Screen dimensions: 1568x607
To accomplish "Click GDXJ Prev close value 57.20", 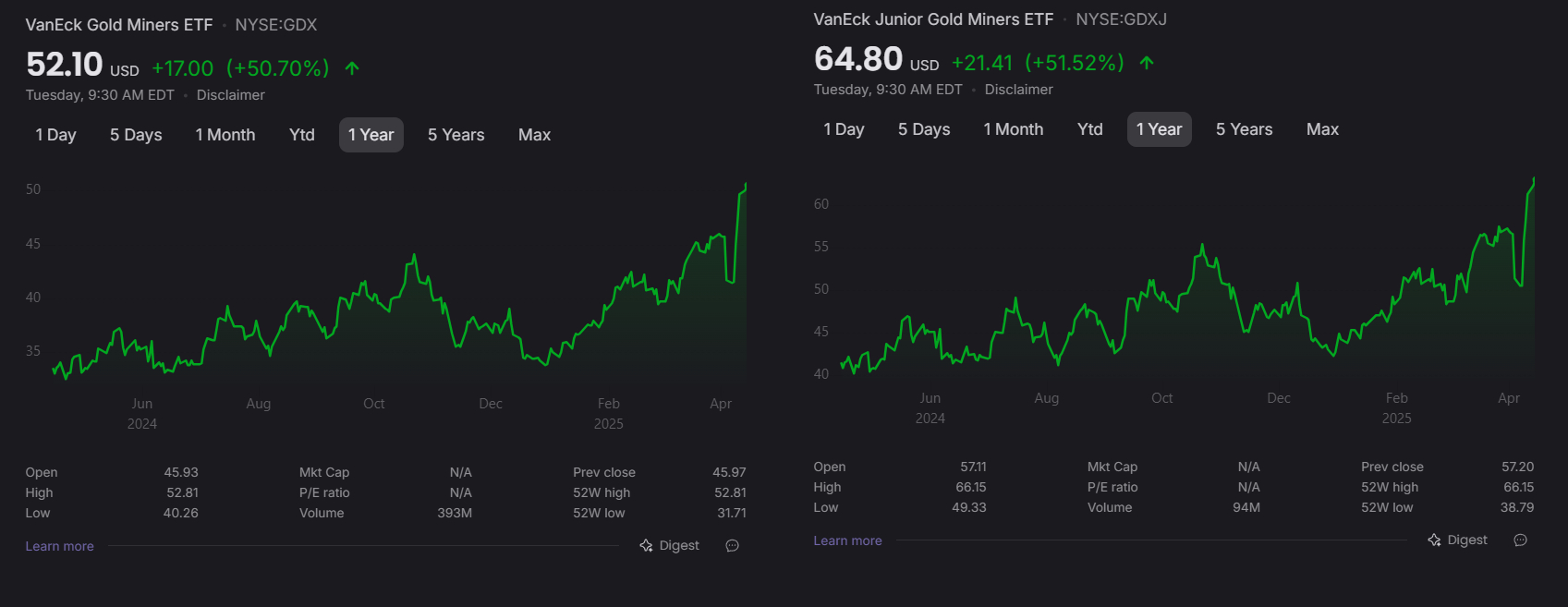I will tap(1518, 467).
